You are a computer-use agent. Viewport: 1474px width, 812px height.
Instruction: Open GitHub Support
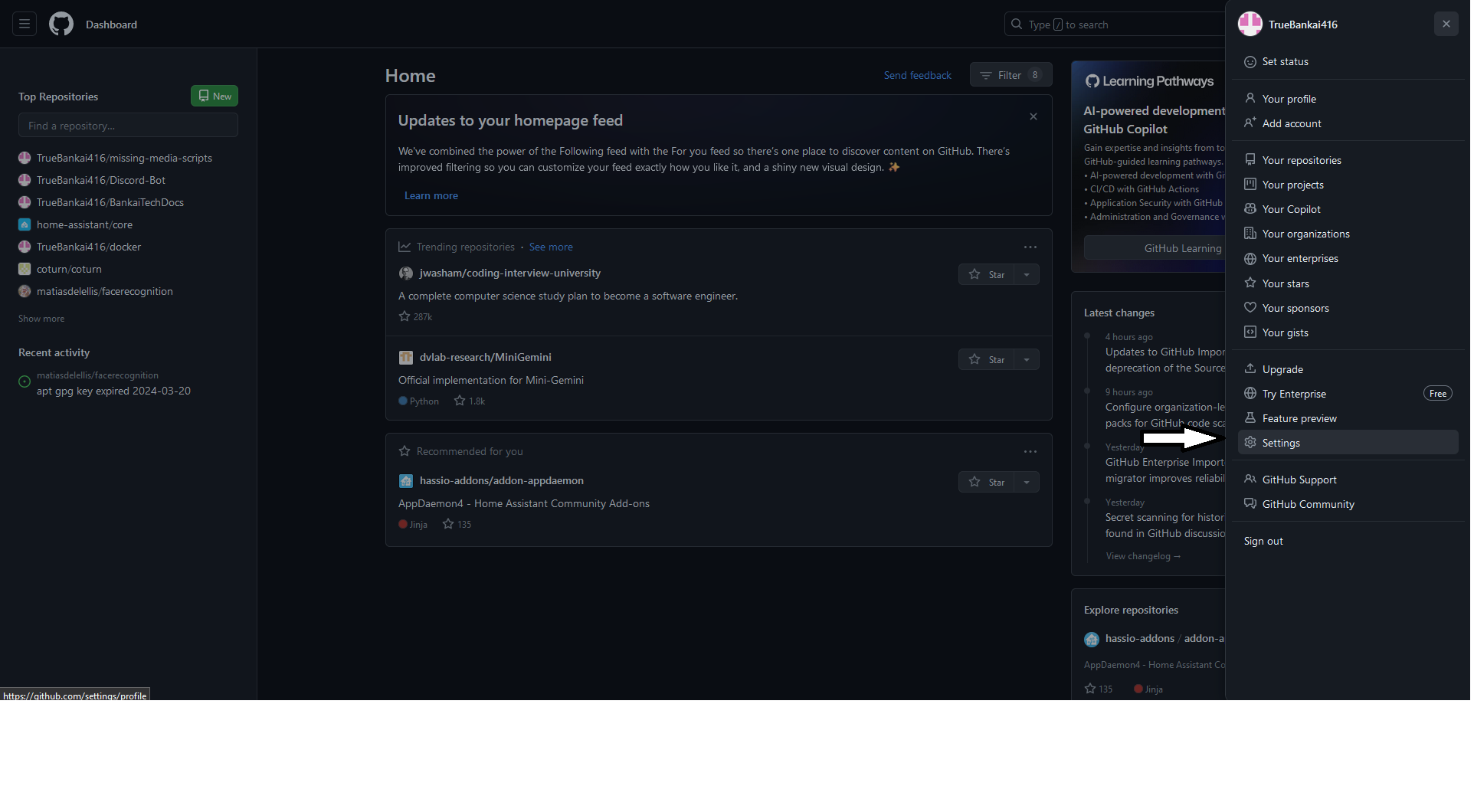(x=1348, y=480)
